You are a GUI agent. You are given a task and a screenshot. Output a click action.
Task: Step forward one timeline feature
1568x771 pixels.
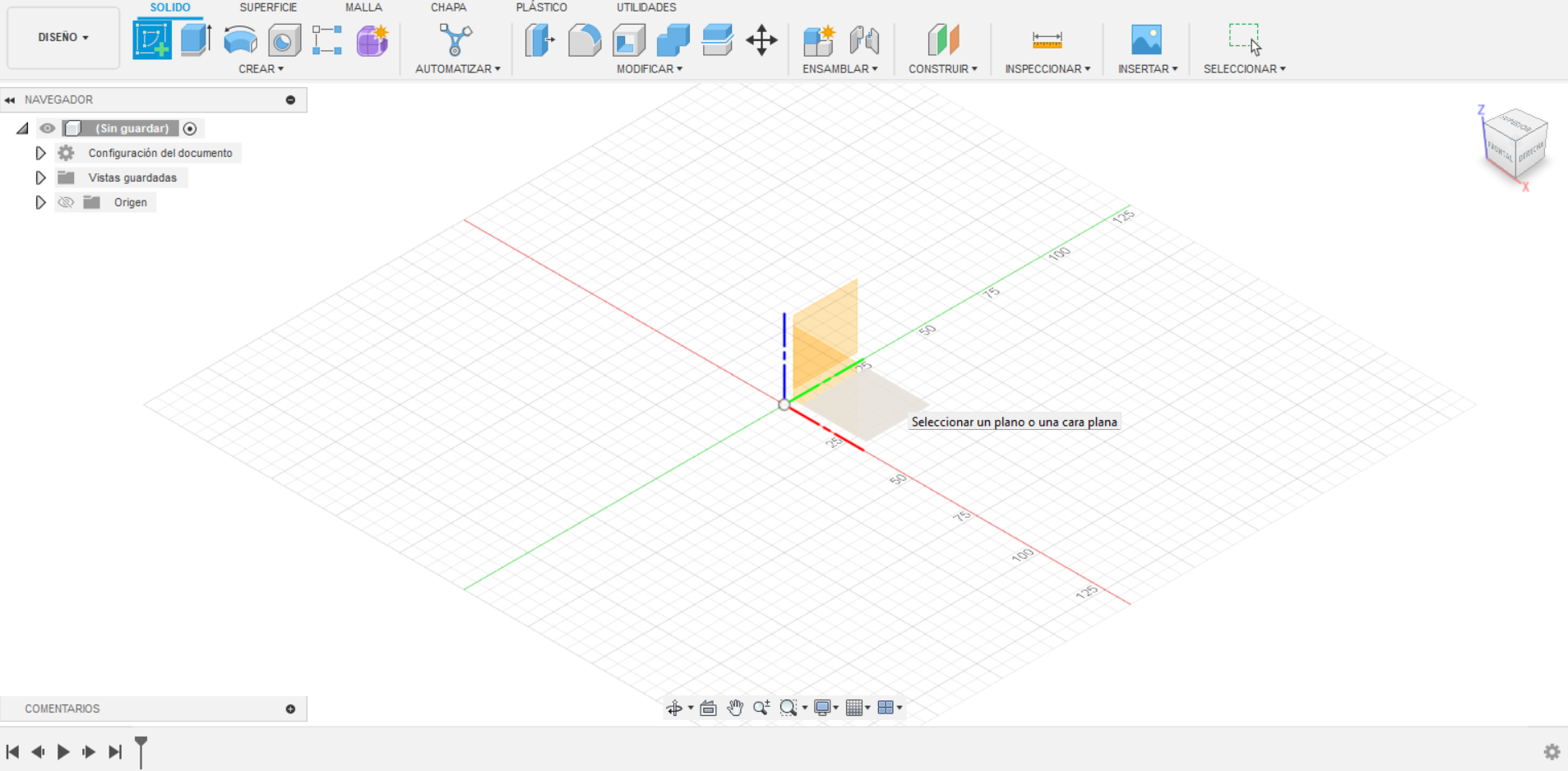click(89, 752)
